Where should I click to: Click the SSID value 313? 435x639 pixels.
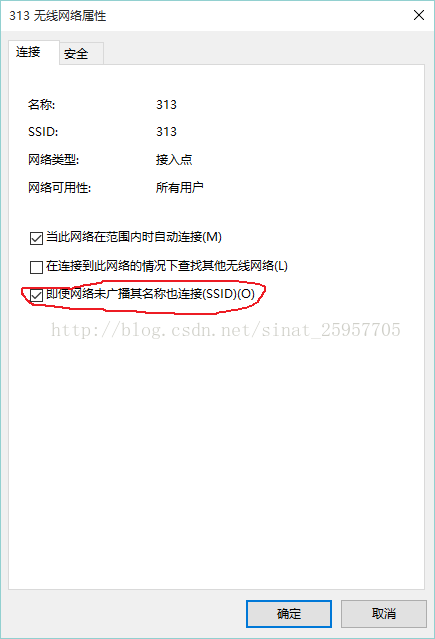point(166,132)
